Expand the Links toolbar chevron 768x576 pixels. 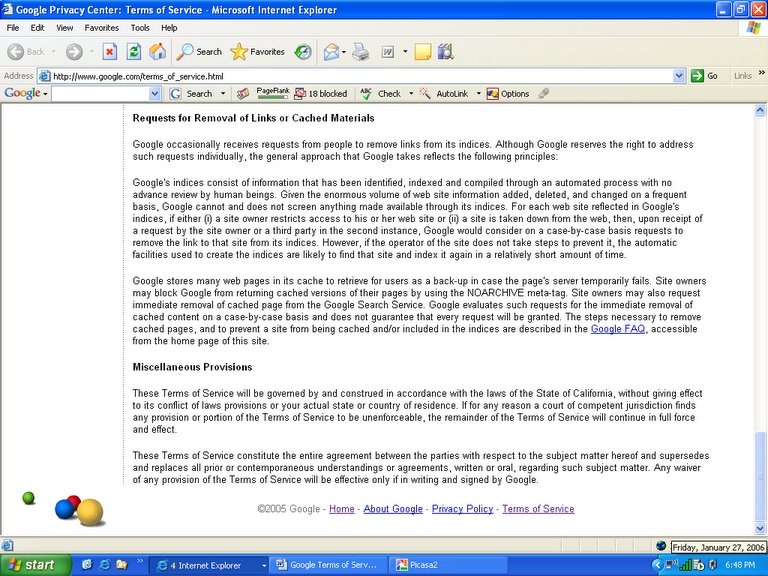click(x=761, y=73)
